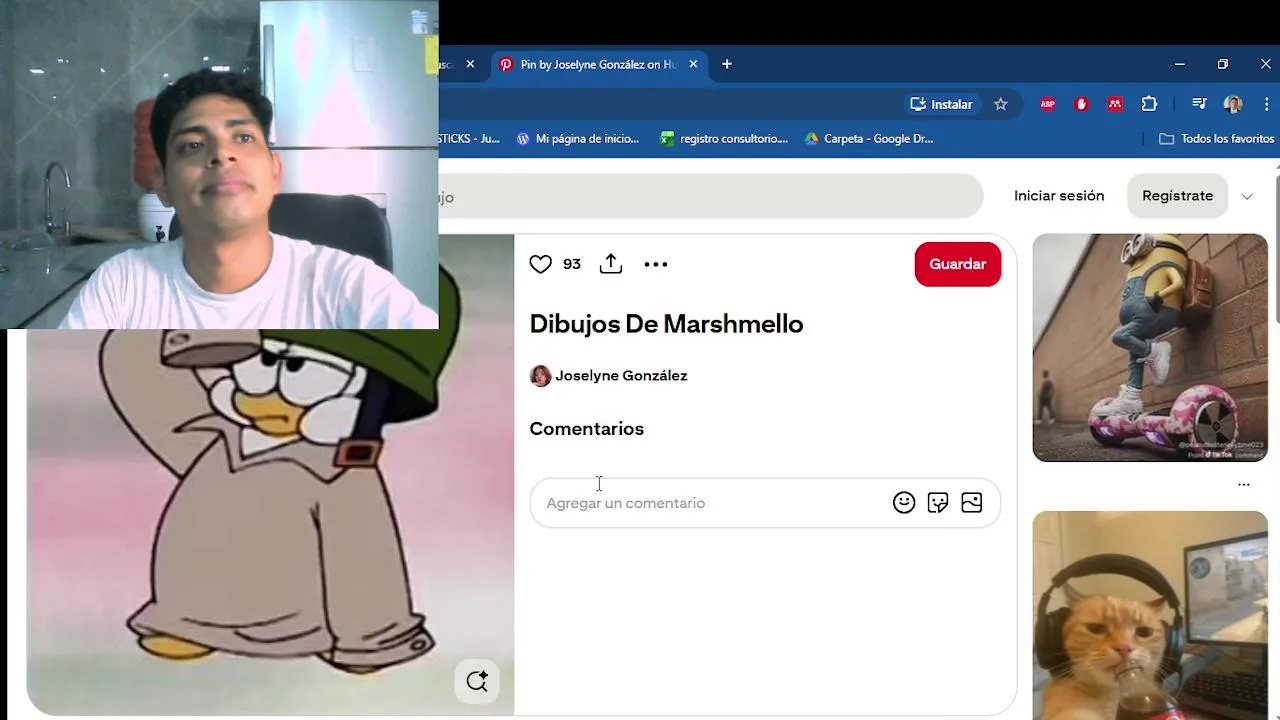Minimize the Chrome window
This screenshot has width=1280, height=720.
[x=1179, y=64]
